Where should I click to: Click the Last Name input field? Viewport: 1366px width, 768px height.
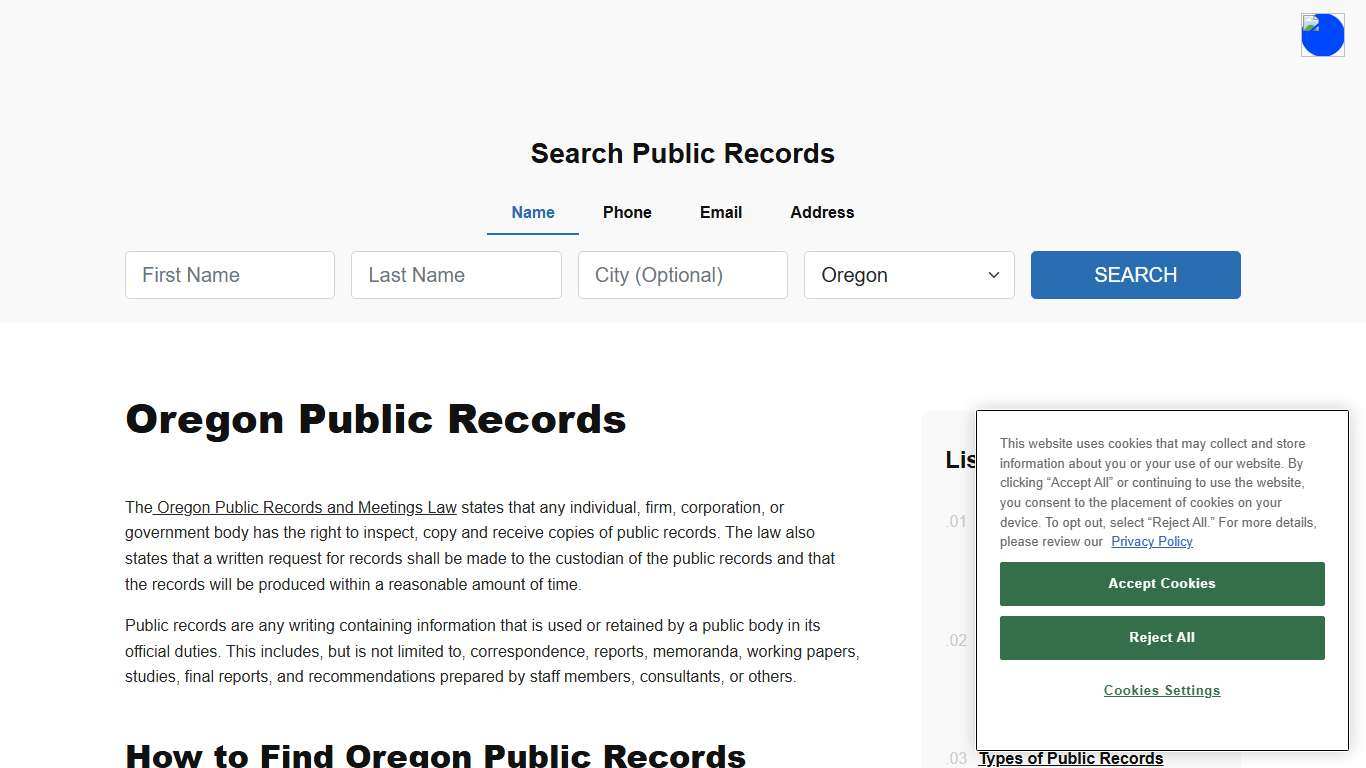[456, 275]
